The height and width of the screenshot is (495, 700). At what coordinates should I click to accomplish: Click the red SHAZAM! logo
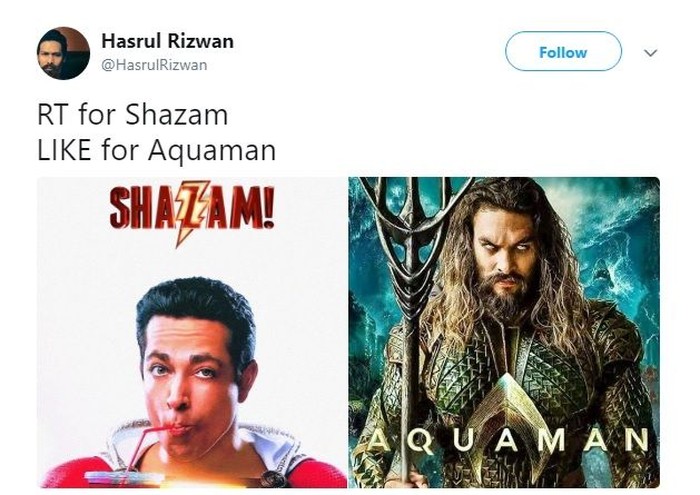192,210
